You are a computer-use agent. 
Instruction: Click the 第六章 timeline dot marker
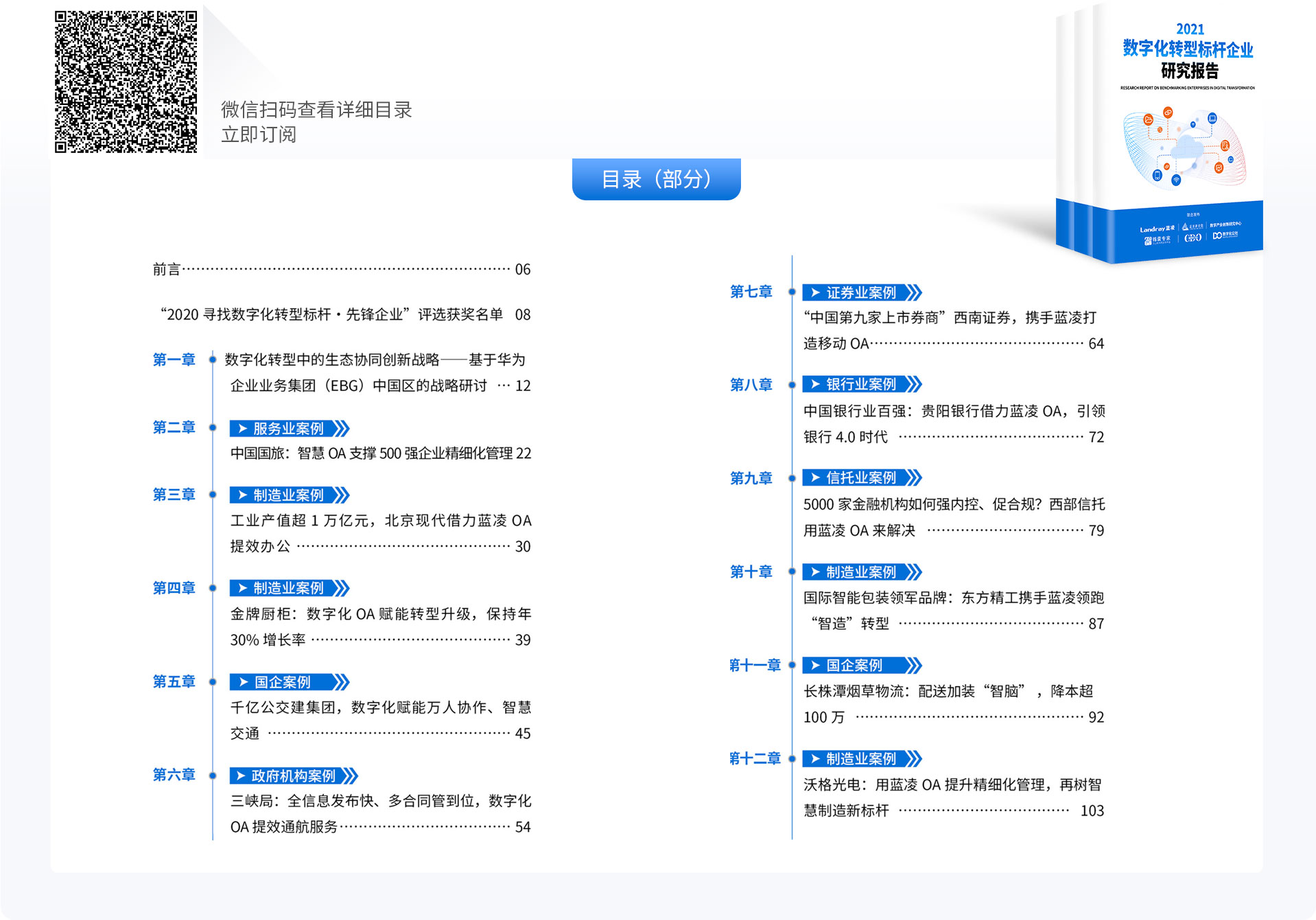coord(213,776)
